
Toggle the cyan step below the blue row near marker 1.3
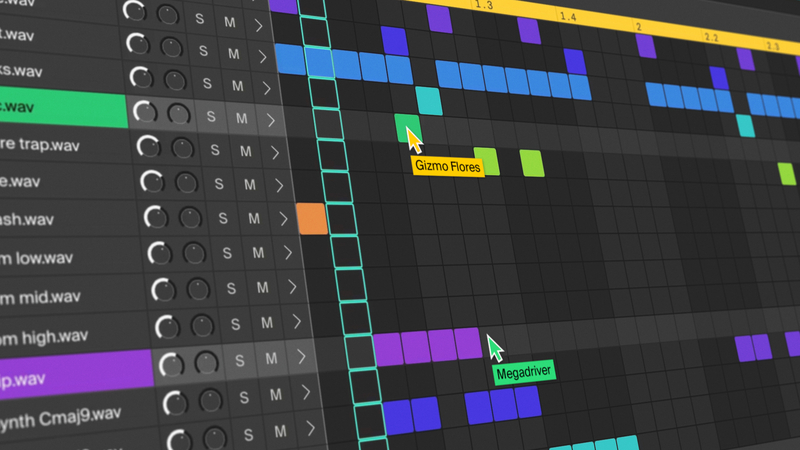tap(429, 101)
